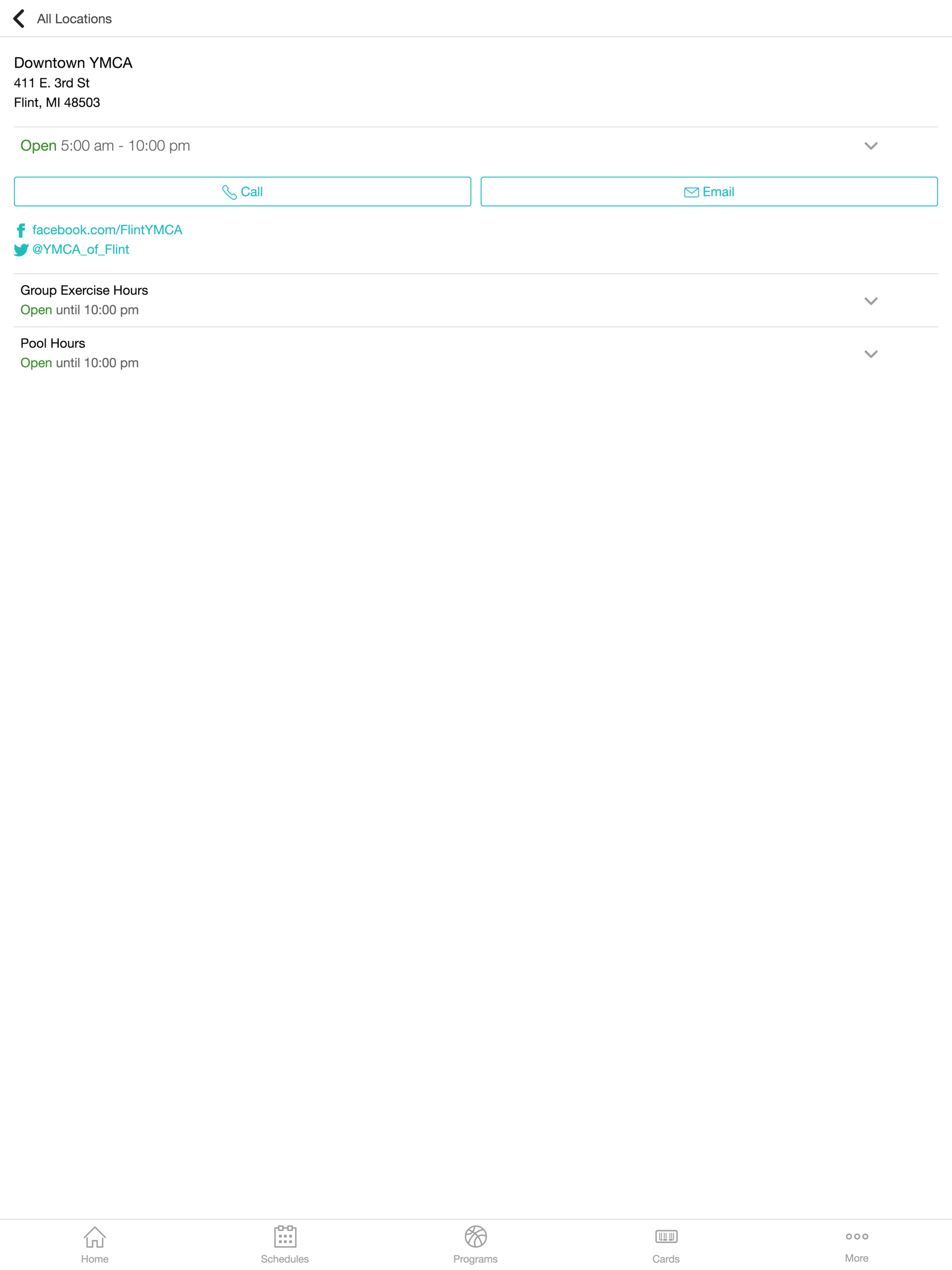Open the Home tab

[x=95, y=1245]
